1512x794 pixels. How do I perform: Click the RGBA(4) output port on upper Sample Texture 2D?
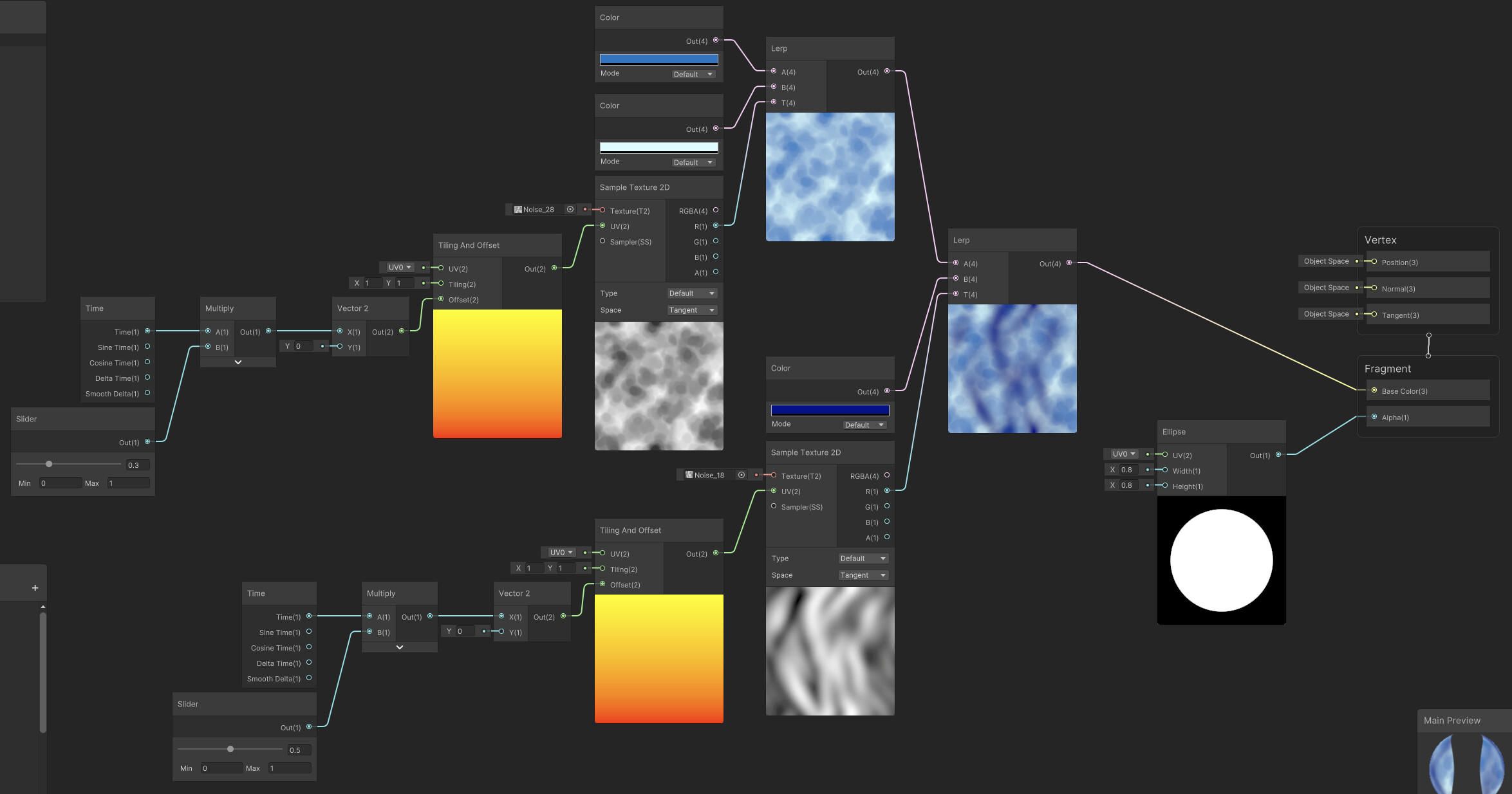tap(716, 210)
